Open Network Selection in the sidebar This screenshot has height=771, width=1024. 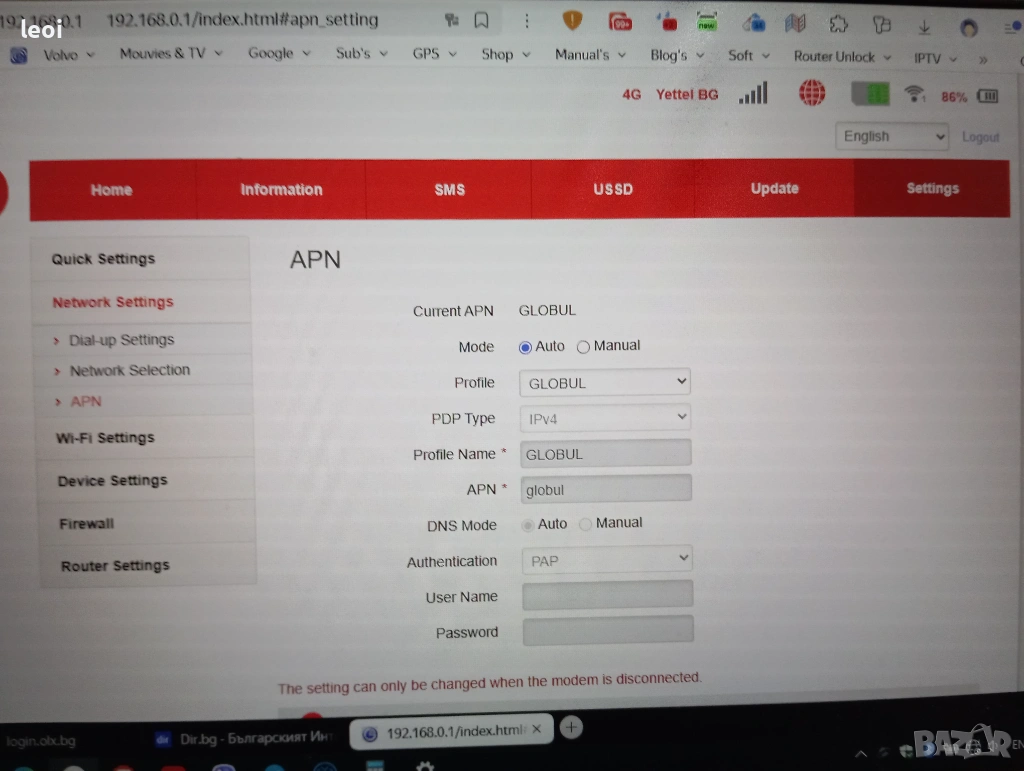point(129,370)
